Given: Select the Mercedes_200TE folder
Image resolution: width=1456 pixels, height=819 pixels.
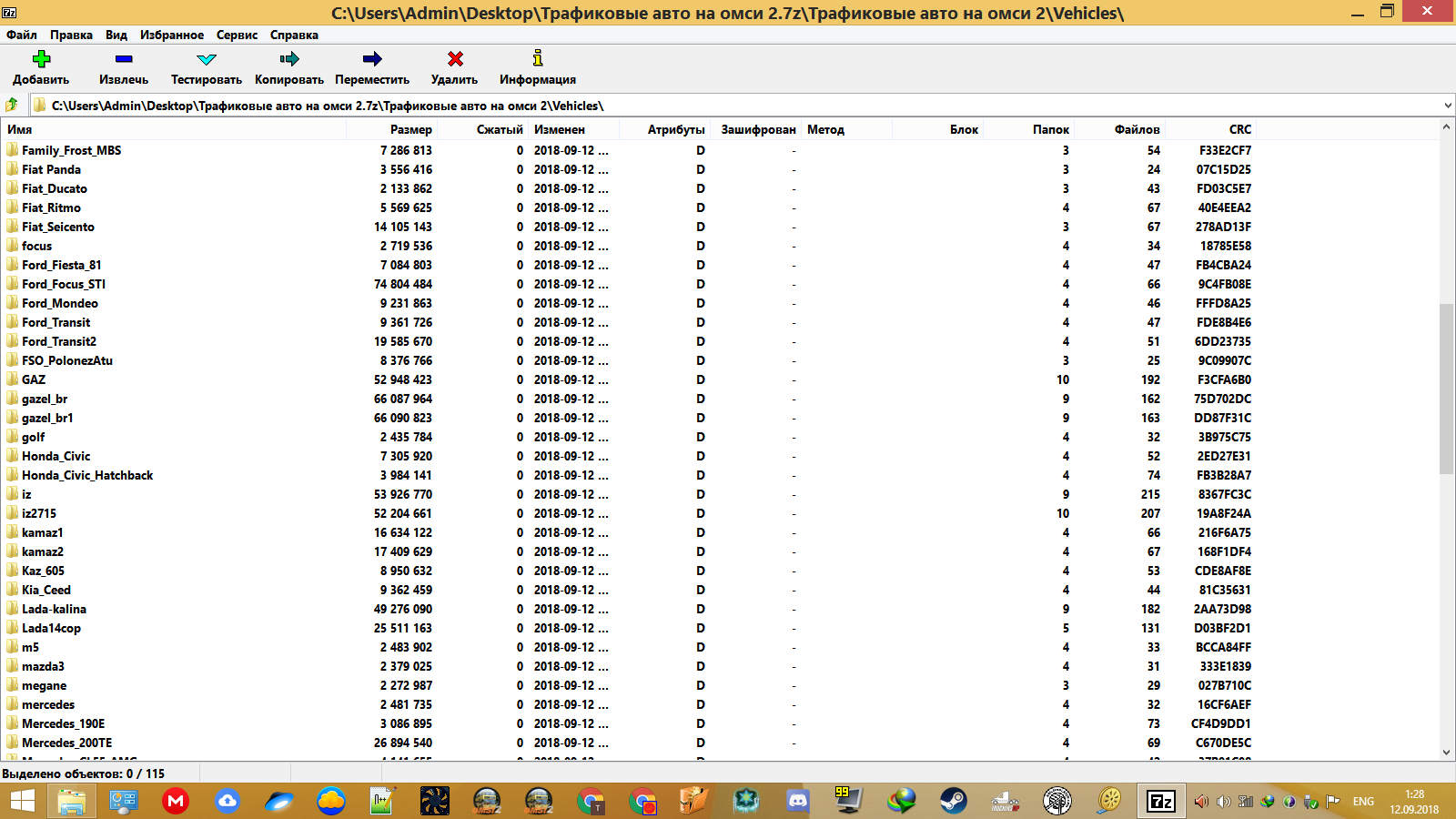Looking at the screenshot, I should 66,743.
